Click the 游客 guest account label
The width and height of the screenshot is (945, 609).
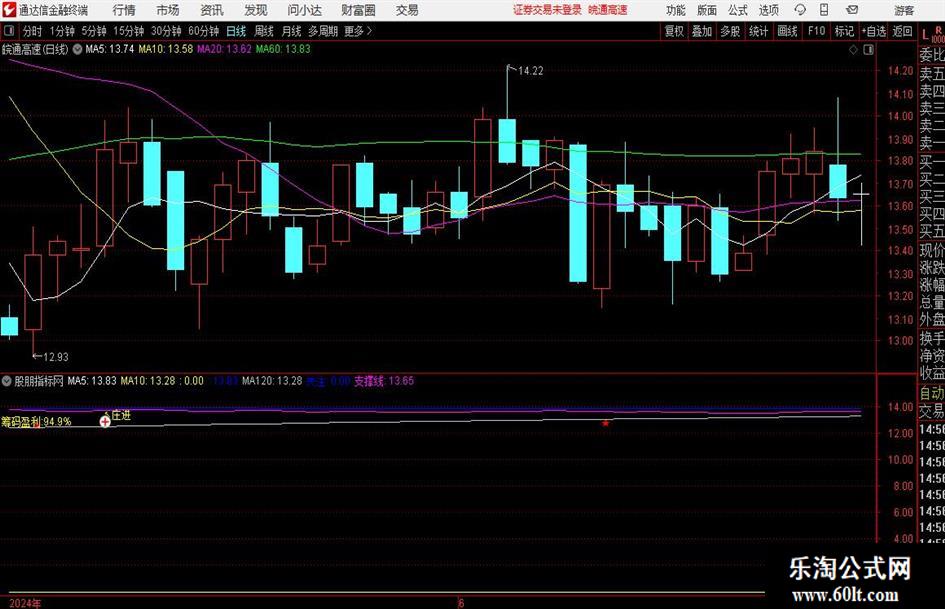point(904,10)
